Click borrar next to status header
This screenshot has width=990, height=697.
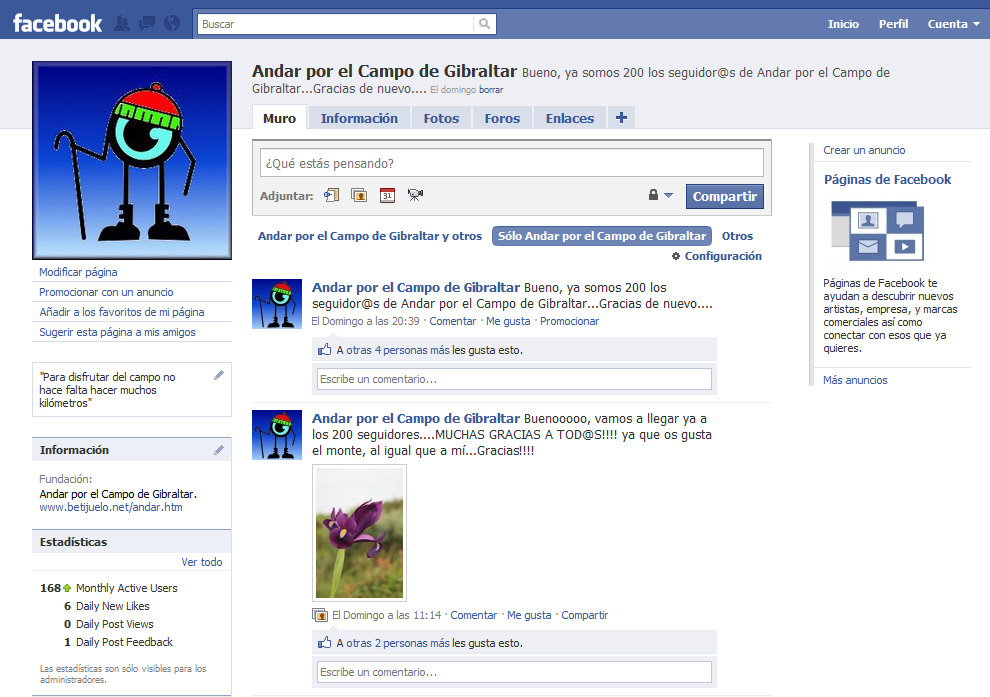(x=491, y=90)
